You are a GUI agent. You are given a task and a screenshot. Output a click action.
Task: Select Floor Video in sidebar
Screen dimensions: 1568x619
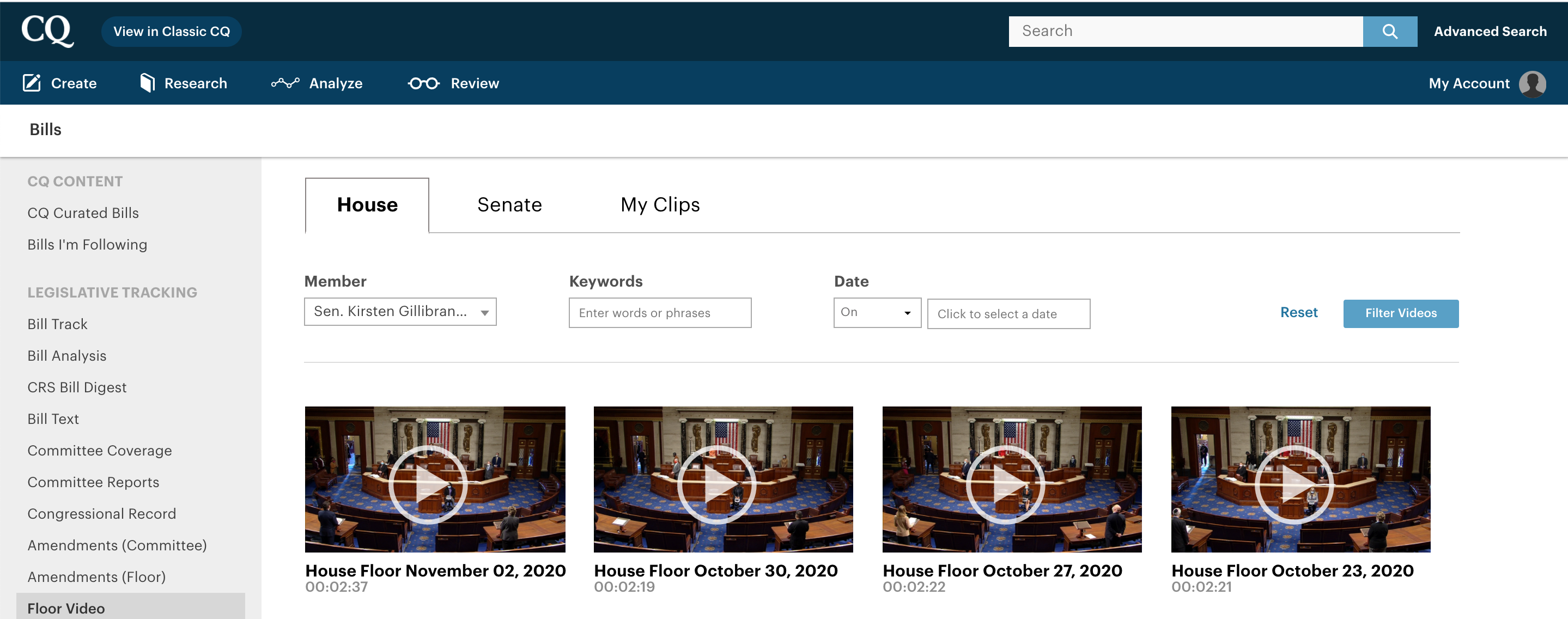pyautogui.click(x=130, y=607)
